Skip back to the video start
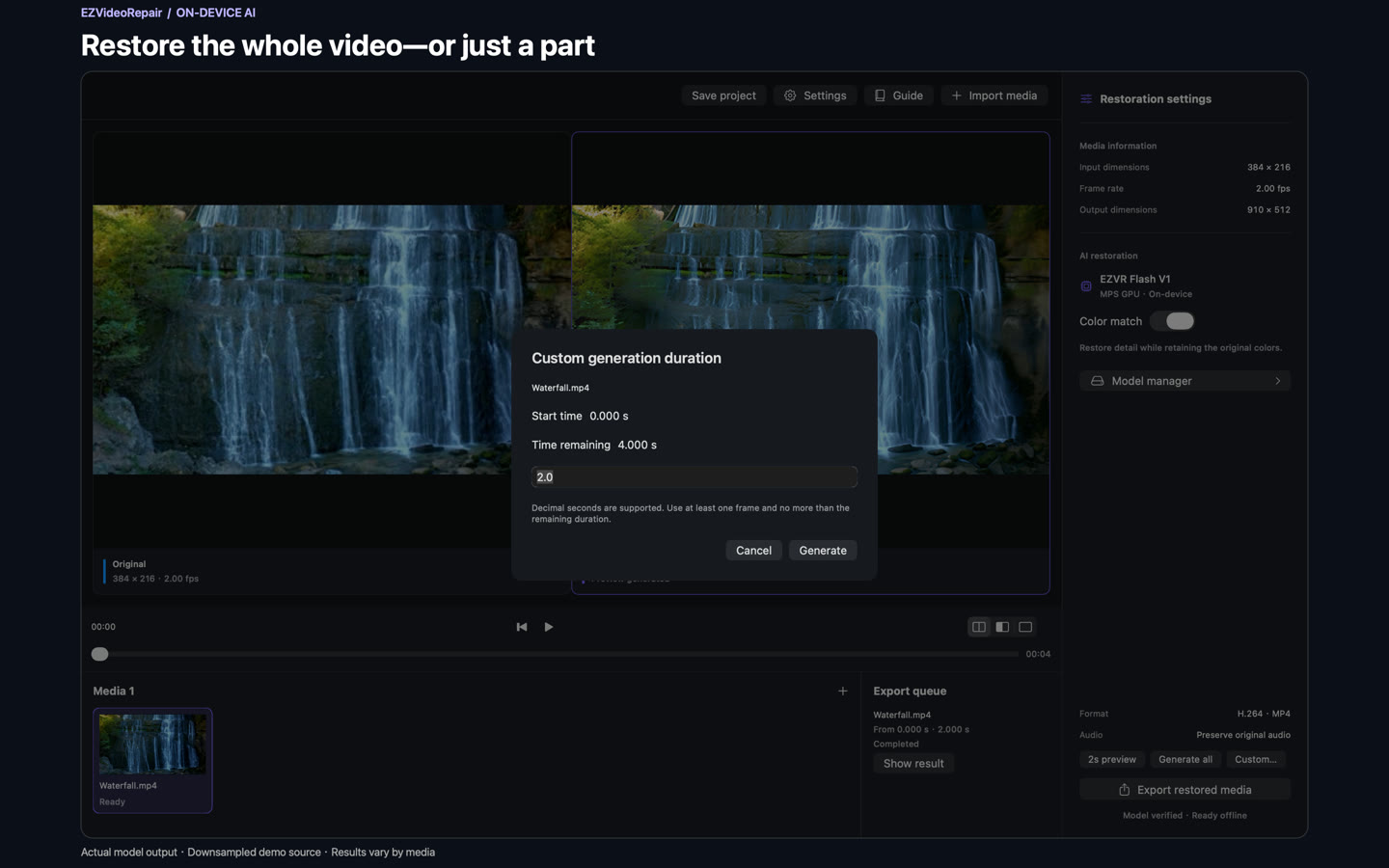The height and width of the screenshot is (868, 1389). (522, 627)
